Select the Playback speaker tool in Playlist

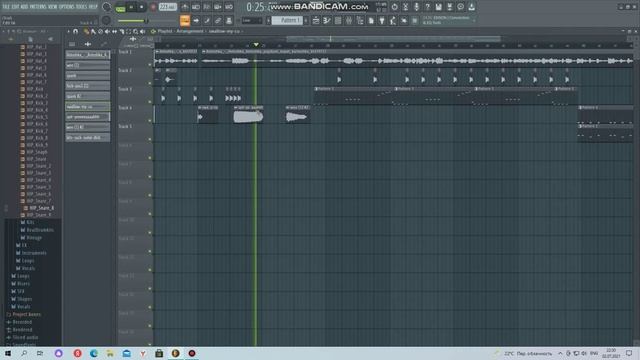pos(142,31)
